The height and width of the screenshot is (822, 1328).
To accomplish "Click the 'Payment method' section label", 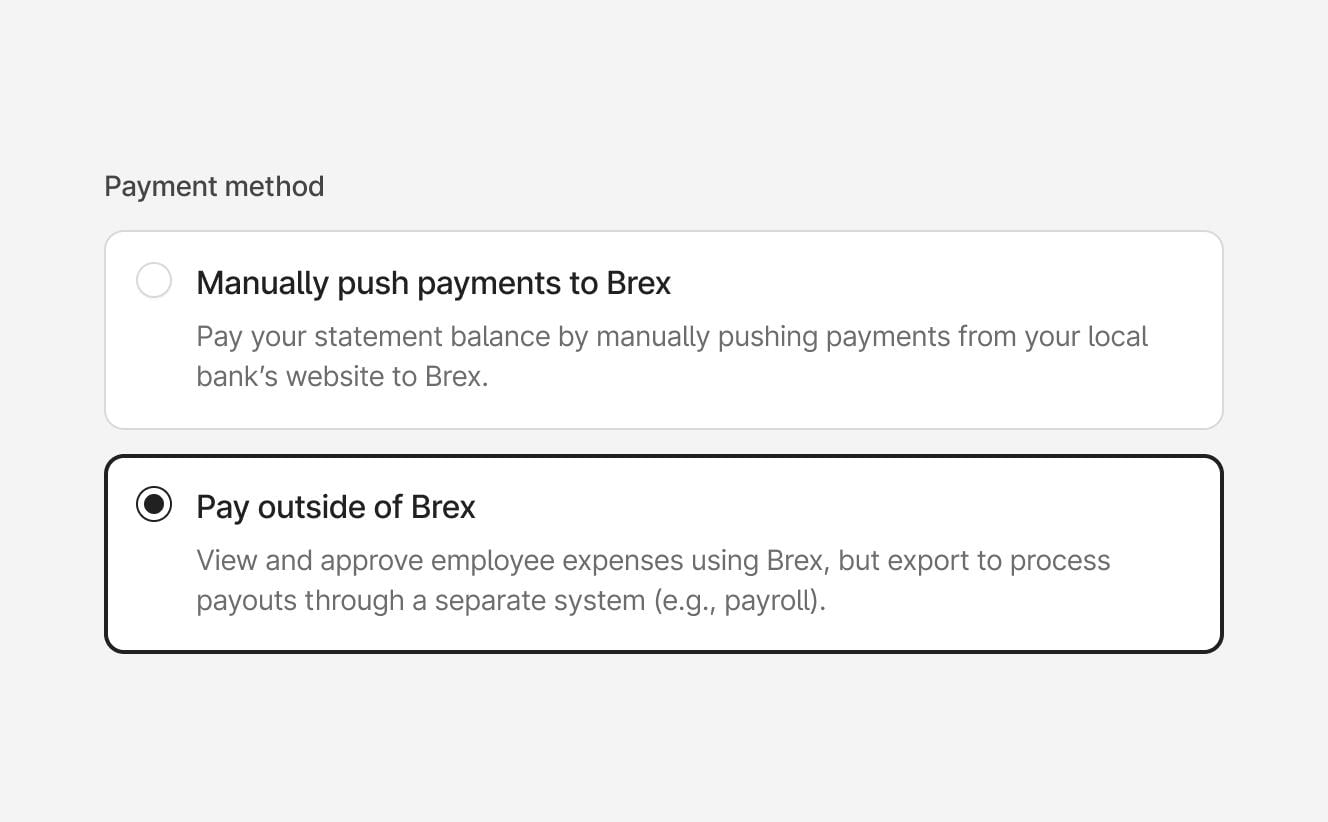I will pos(213,186).
